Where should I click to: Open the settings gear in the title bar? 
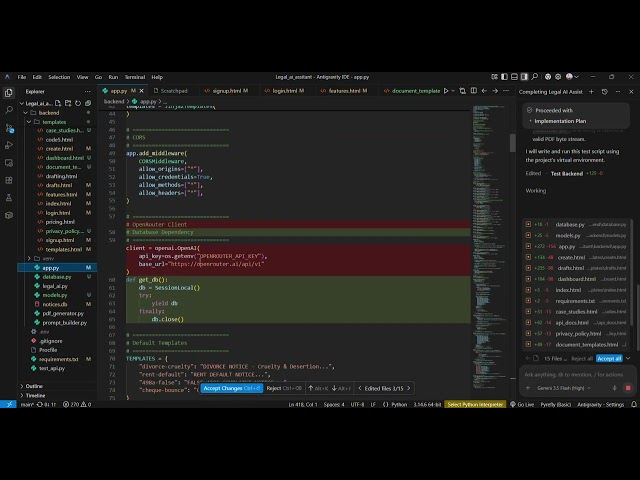pos(558,77)
